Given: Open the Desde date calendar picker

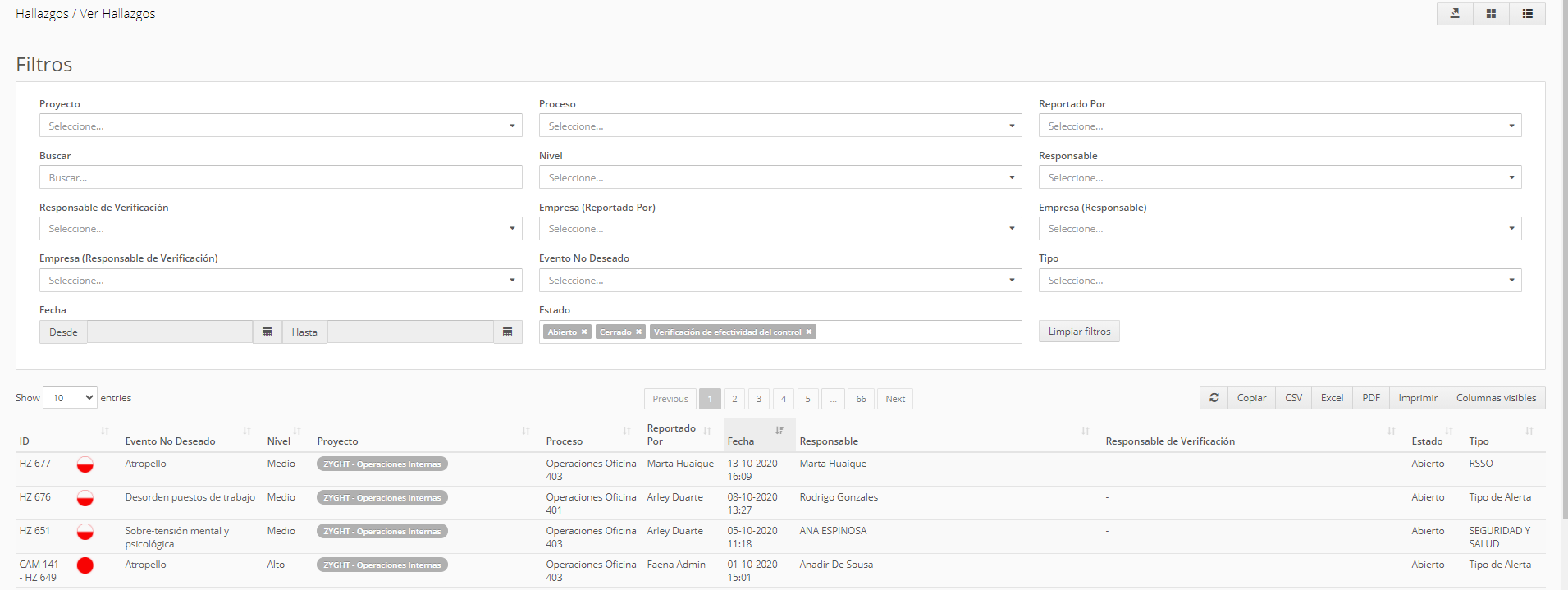Looking at the screenshot, I should tap(267, 332).
